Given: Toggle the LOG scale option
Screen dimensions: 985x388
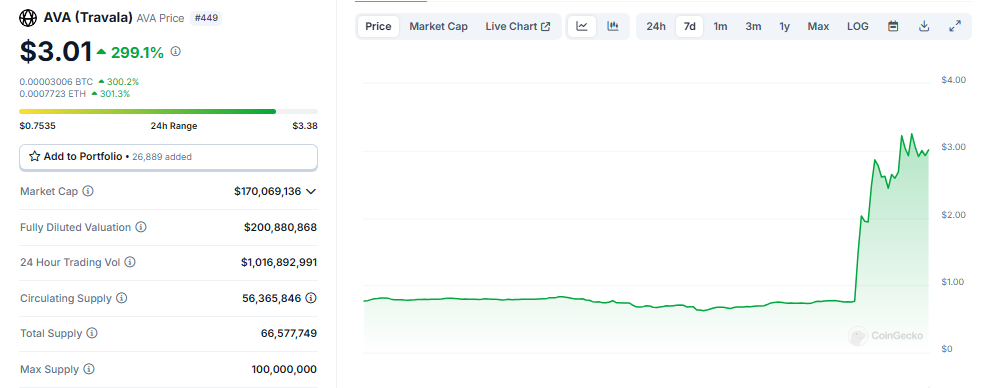Looking at the screenshot, I should point(857,26).
